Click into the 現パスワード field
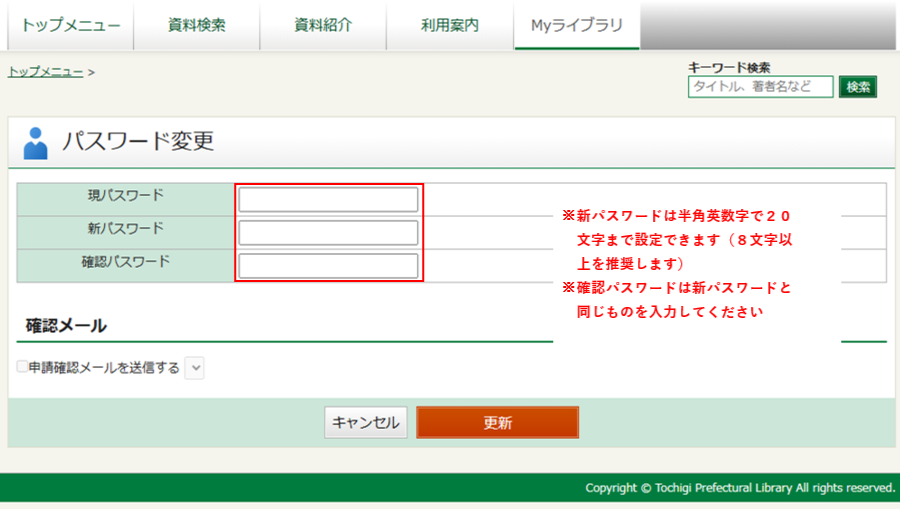The image size is (900, 509). (x=328, y=200)
